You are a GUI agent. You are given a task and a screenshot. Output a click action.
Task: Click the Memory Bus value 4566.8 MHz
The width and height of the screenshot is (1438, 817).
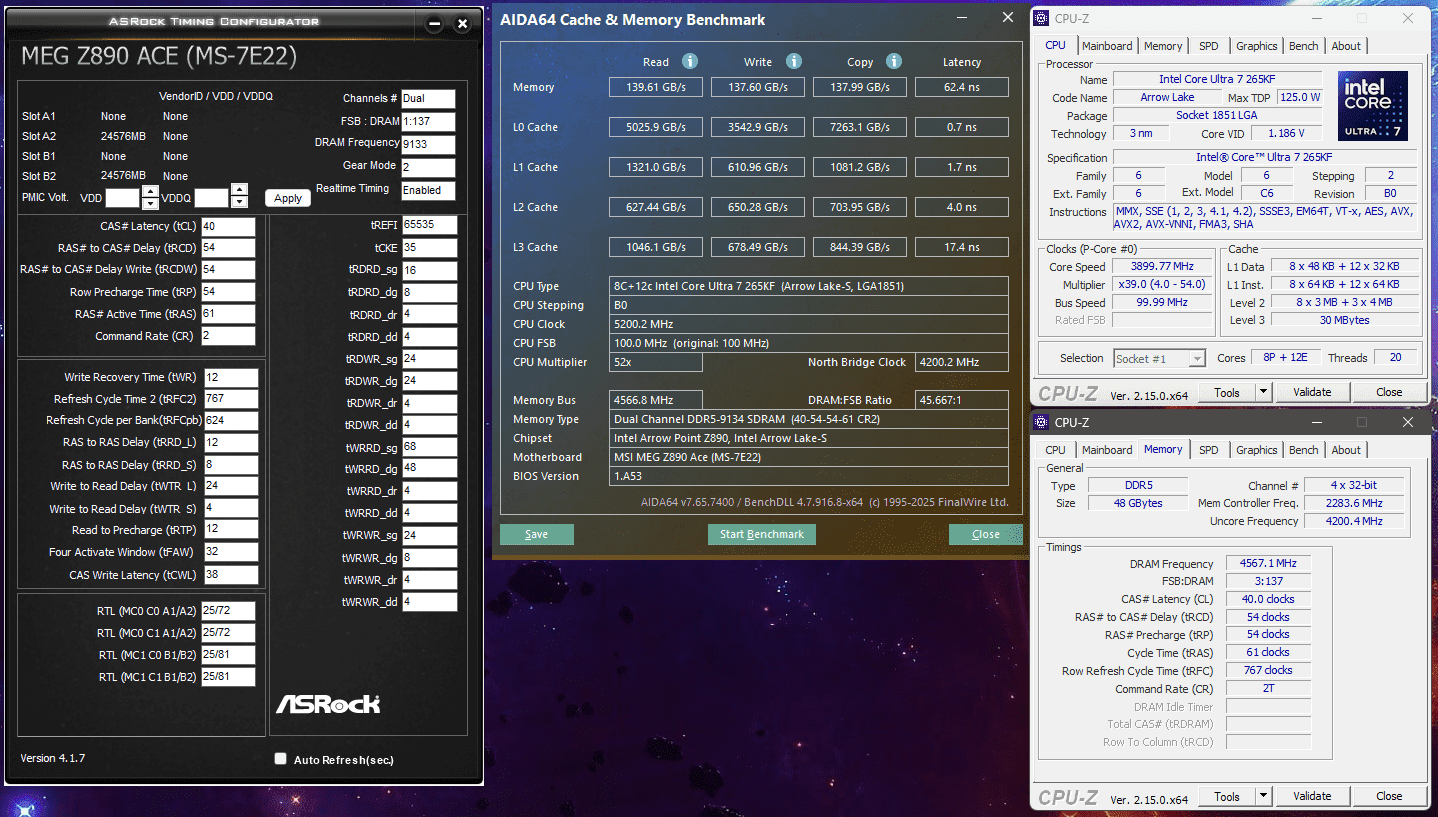tap(656, 400)
